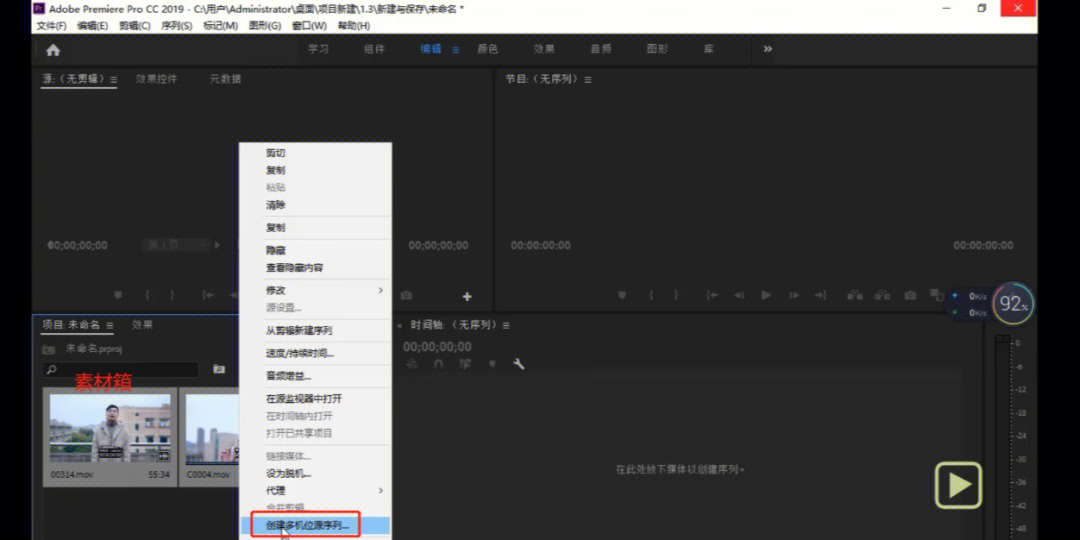Export frame with Program monitor camera icon
Viewport: 1080px width, 540px height.
(x=911, y=295)
